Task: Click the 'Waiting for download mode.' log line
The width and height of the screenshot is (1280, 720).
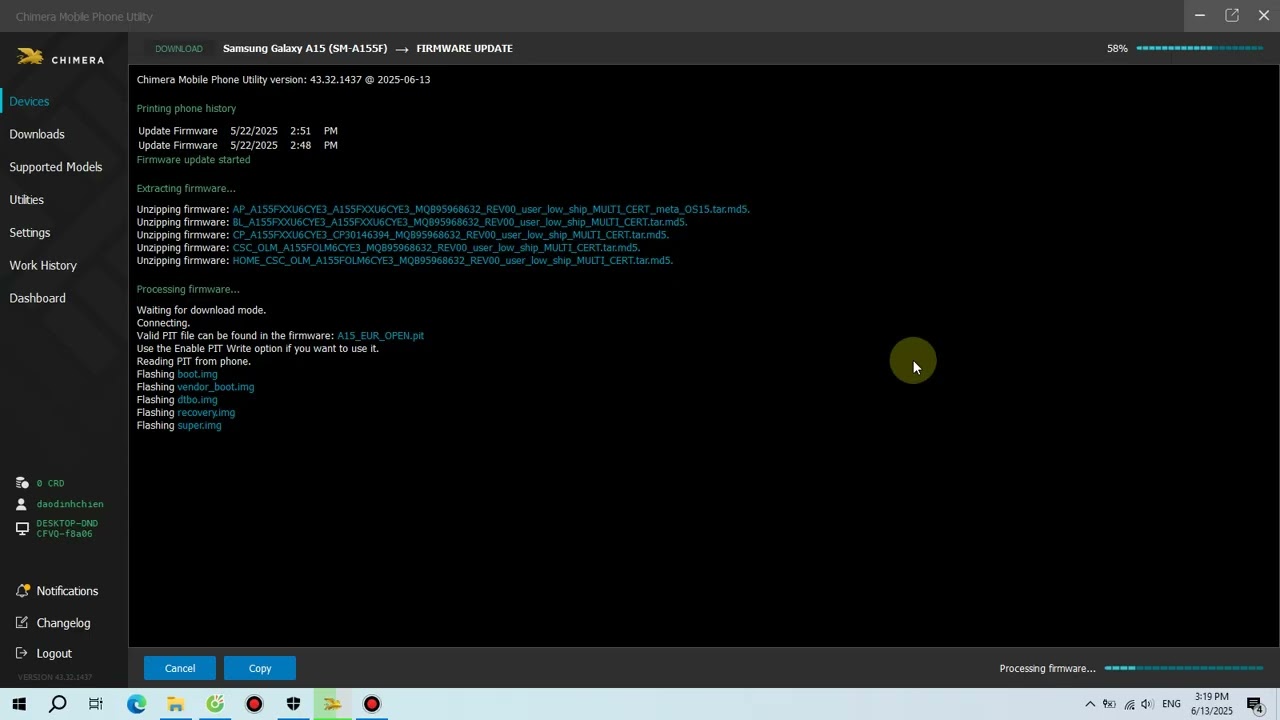Action: pos(201,310)
